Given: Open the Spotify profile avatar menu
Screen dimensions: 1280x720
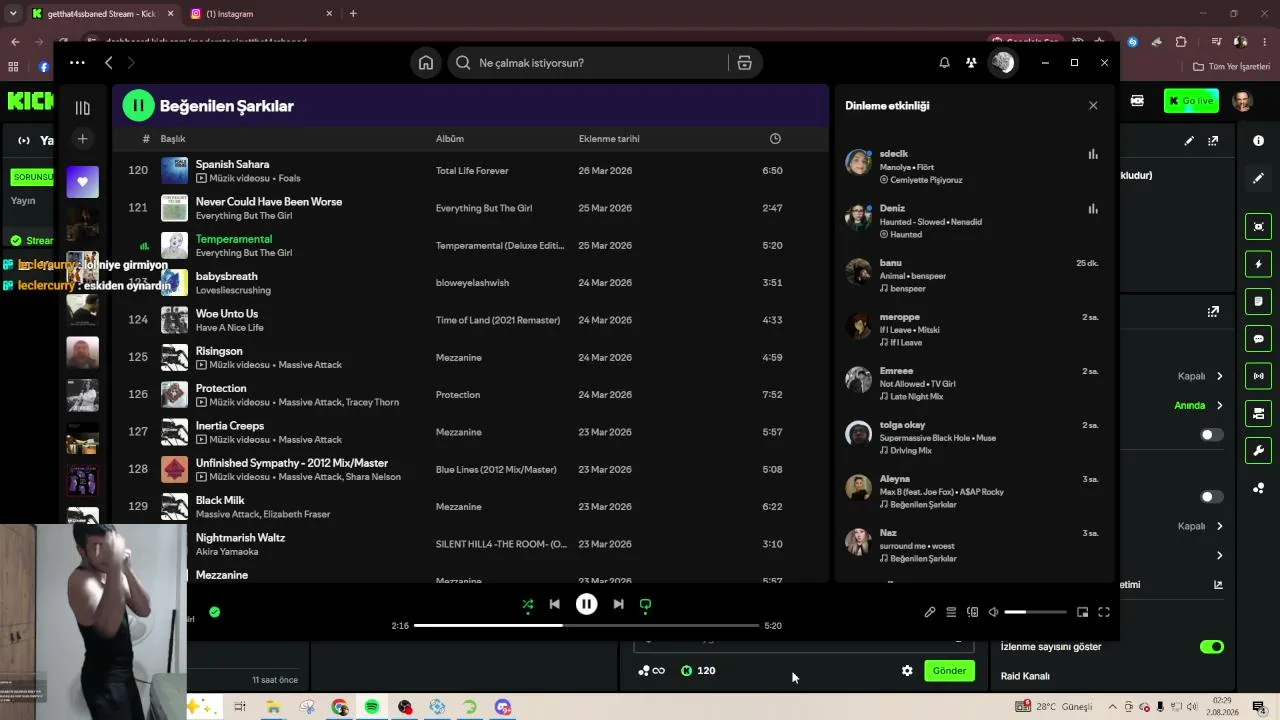Looking at the screenshot, I should (x=1002, y=63).
